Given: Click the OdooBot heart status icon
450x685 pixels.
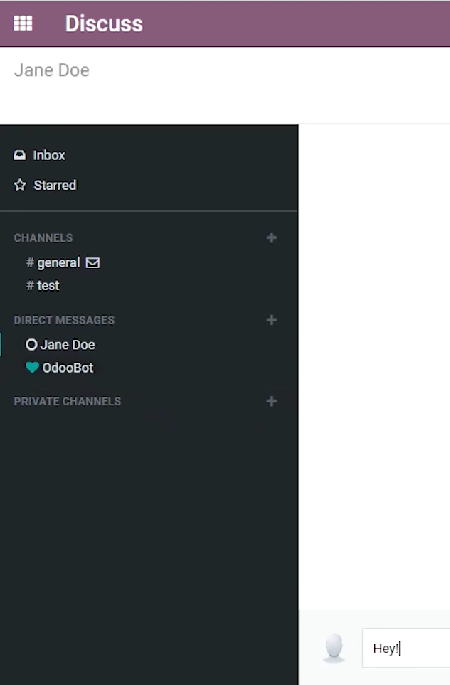Looking at the screenshot, I should pos(32,367).
